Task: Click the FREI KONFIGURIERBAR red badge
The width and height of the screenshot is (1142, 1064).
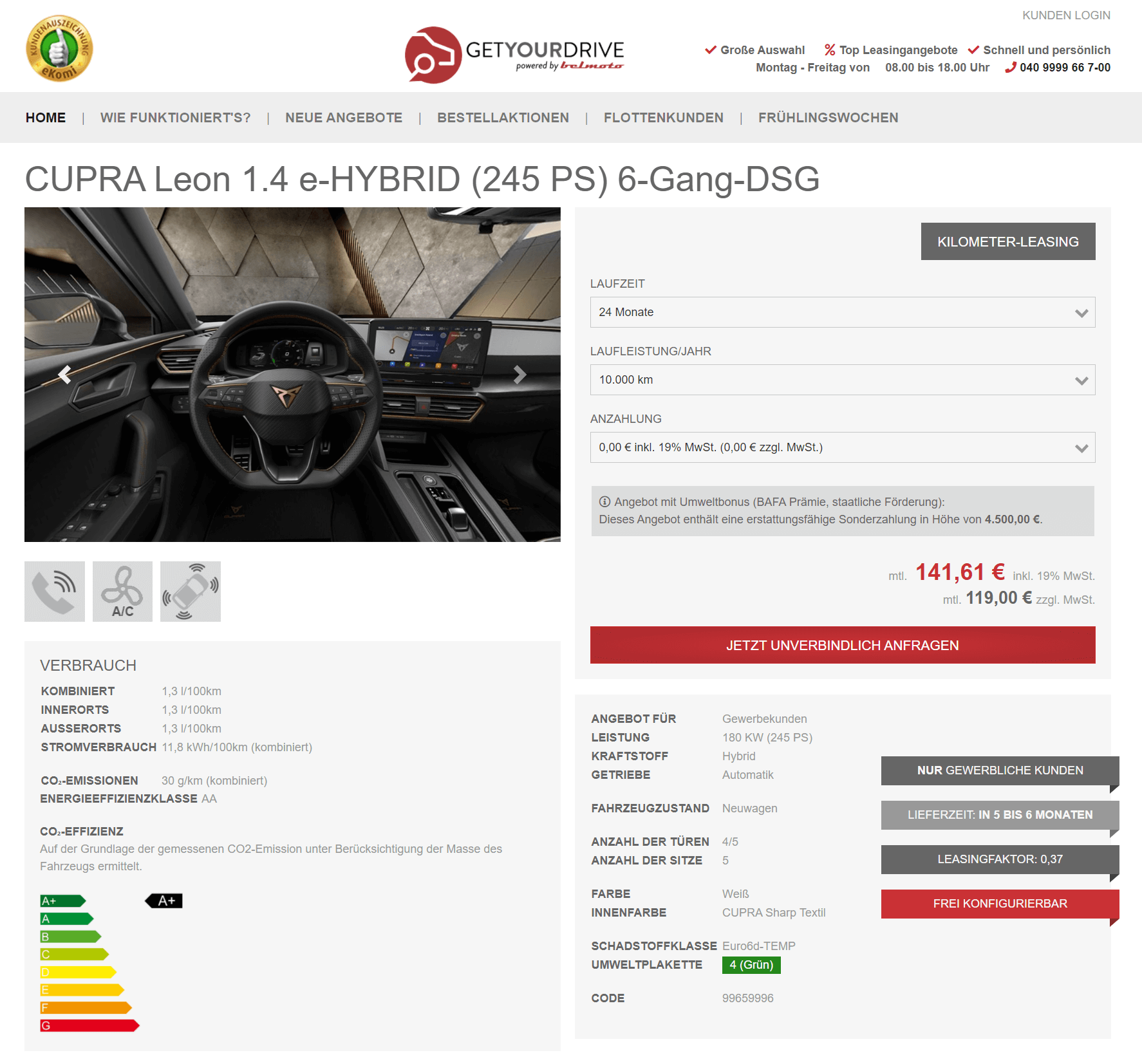Action: click(x=1000, y=904)
